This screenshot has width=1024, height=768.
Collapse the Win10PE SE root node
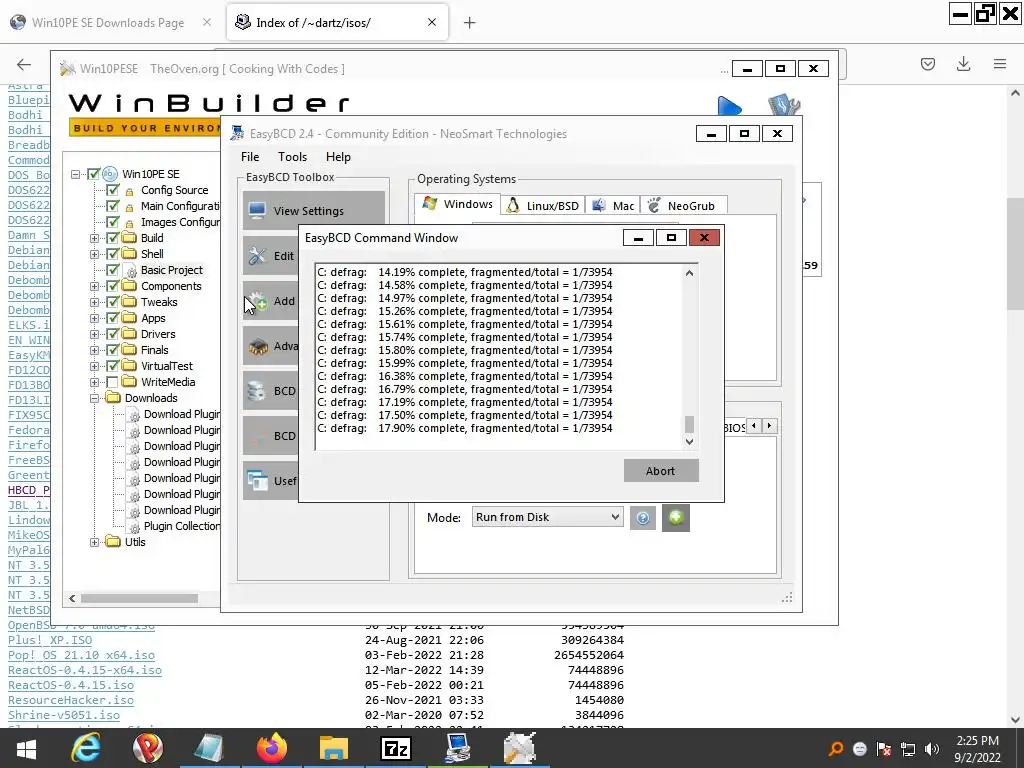pyautogui.click(x=75, y=174)
